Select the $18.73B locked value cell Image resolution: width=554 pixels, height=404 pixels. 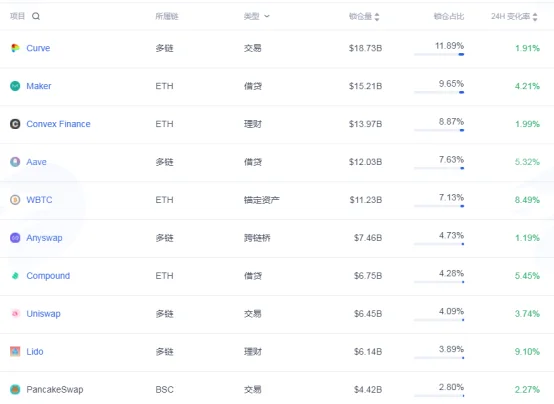pos(365,48)
